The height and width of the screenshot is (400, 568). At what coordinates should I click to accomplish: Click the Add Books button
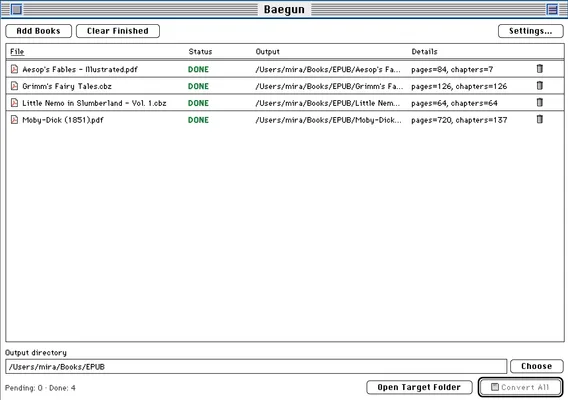click(x=38, y=31)
